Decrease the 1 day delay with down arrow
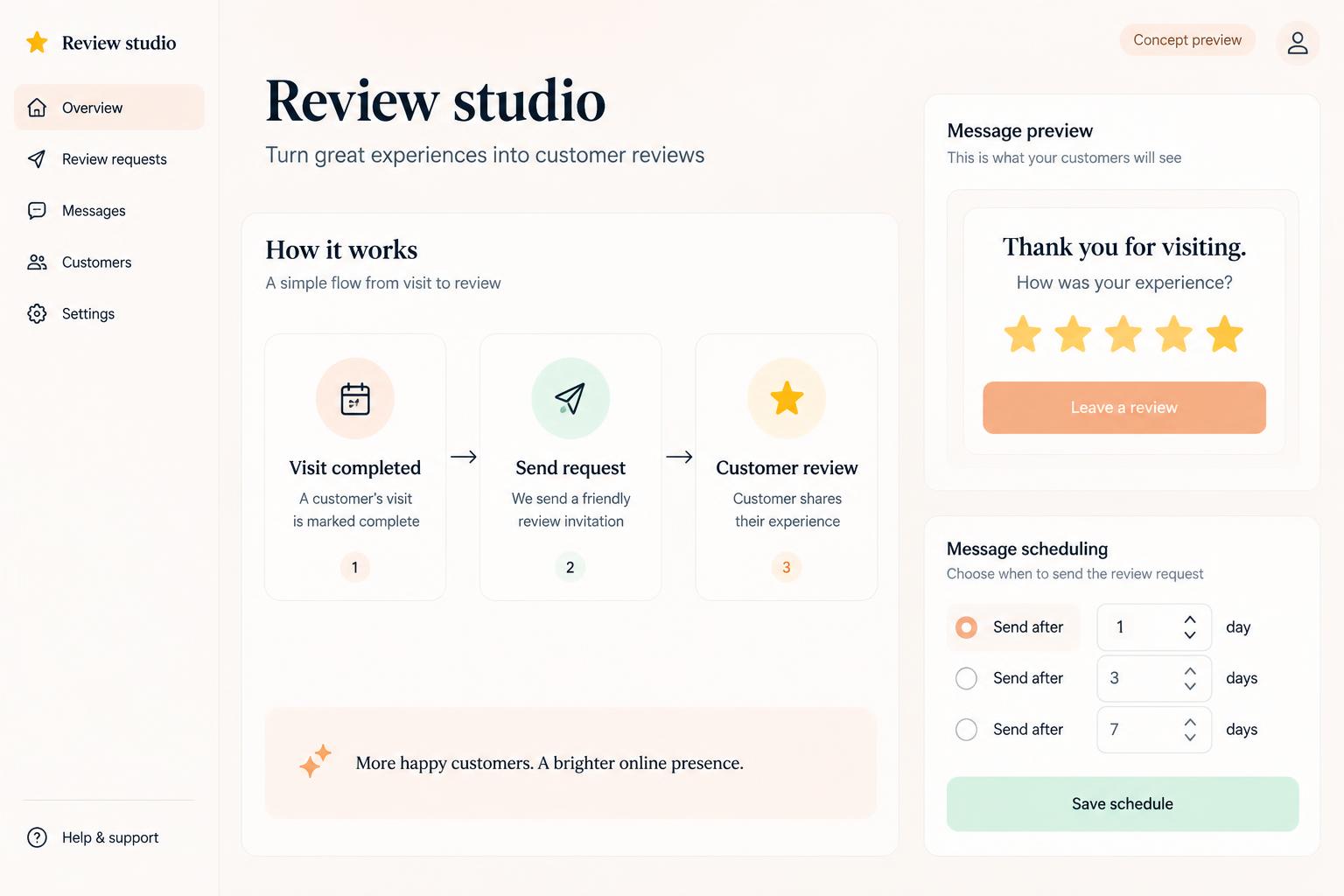This screenshot has height=896, width=1344. (x=1190, y=635)
